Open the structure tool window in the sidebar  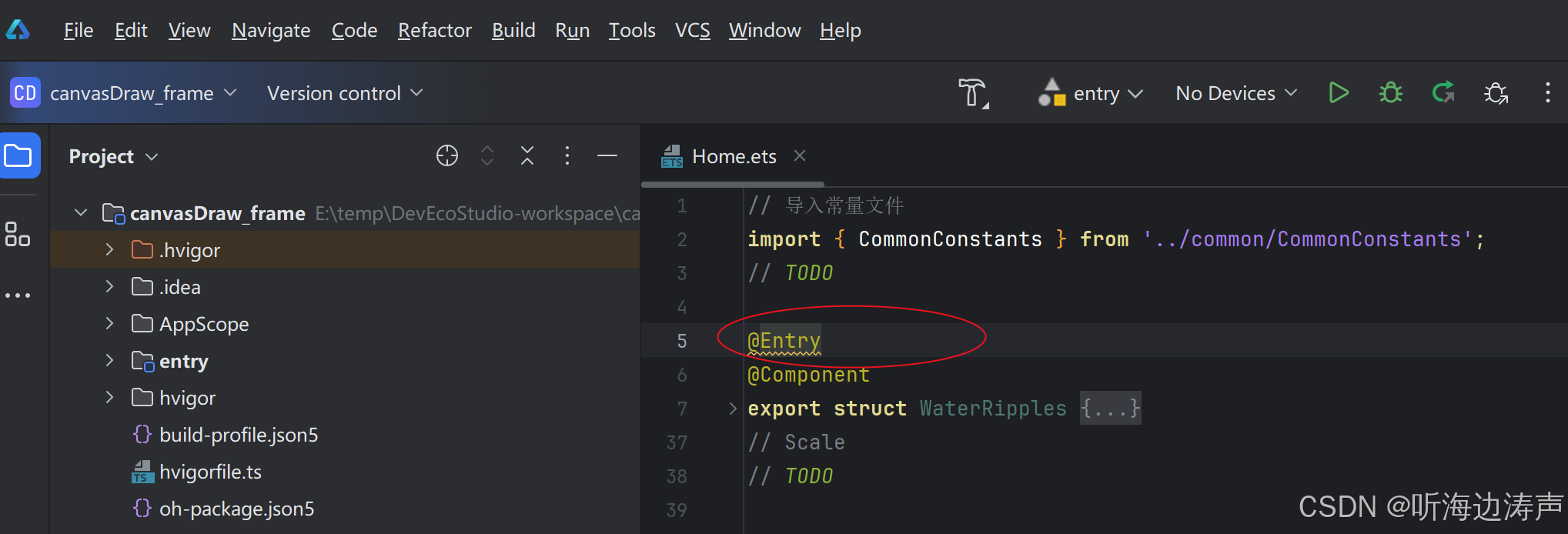click(x=18, y=234)
